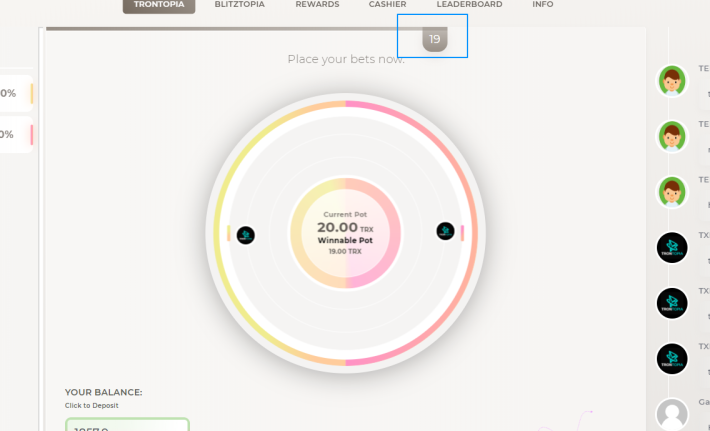
Task: Click the second boy avatar in the player list
Action: [672, 136]
